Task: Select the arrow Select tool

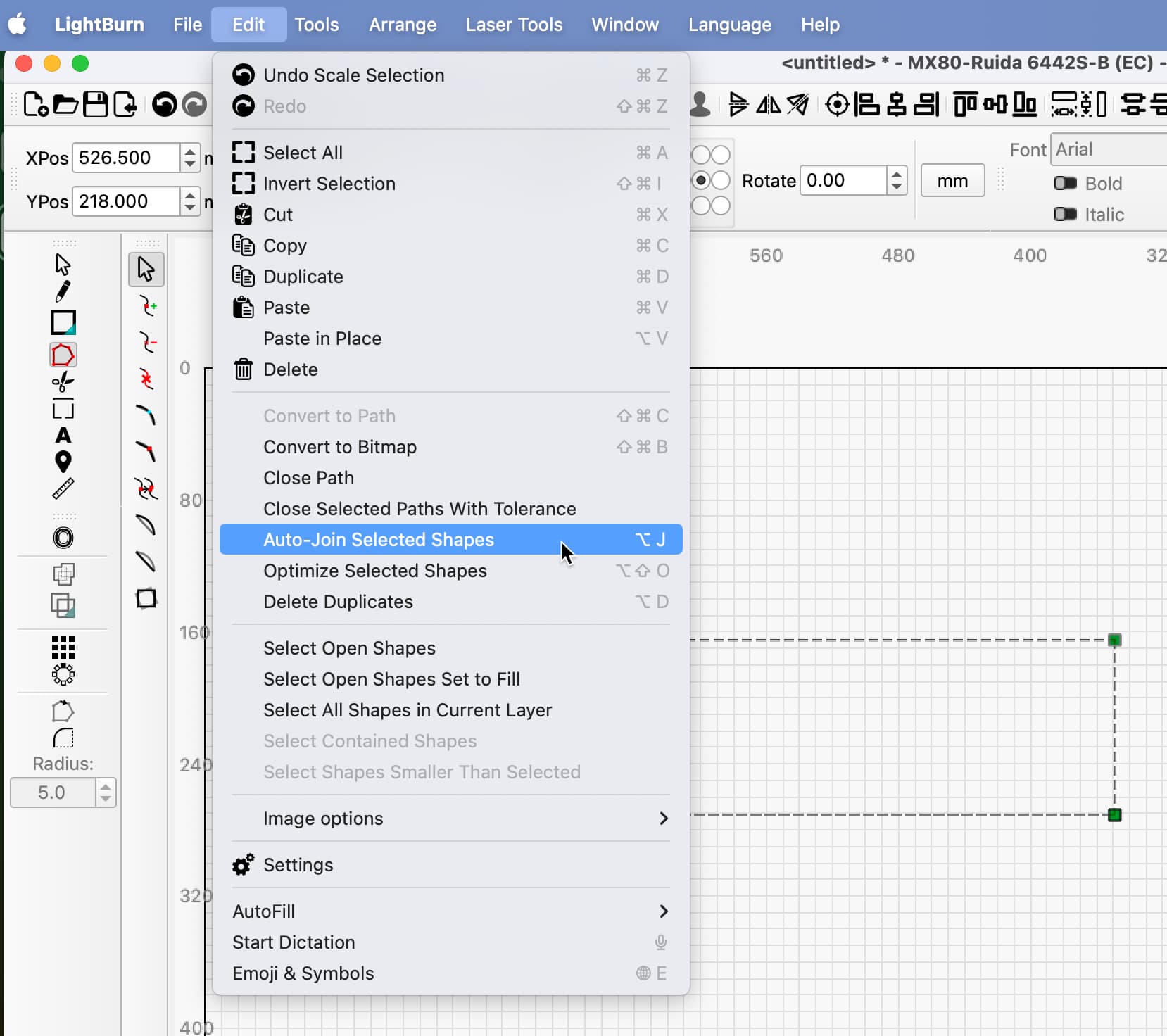Action: coord(63,265)
